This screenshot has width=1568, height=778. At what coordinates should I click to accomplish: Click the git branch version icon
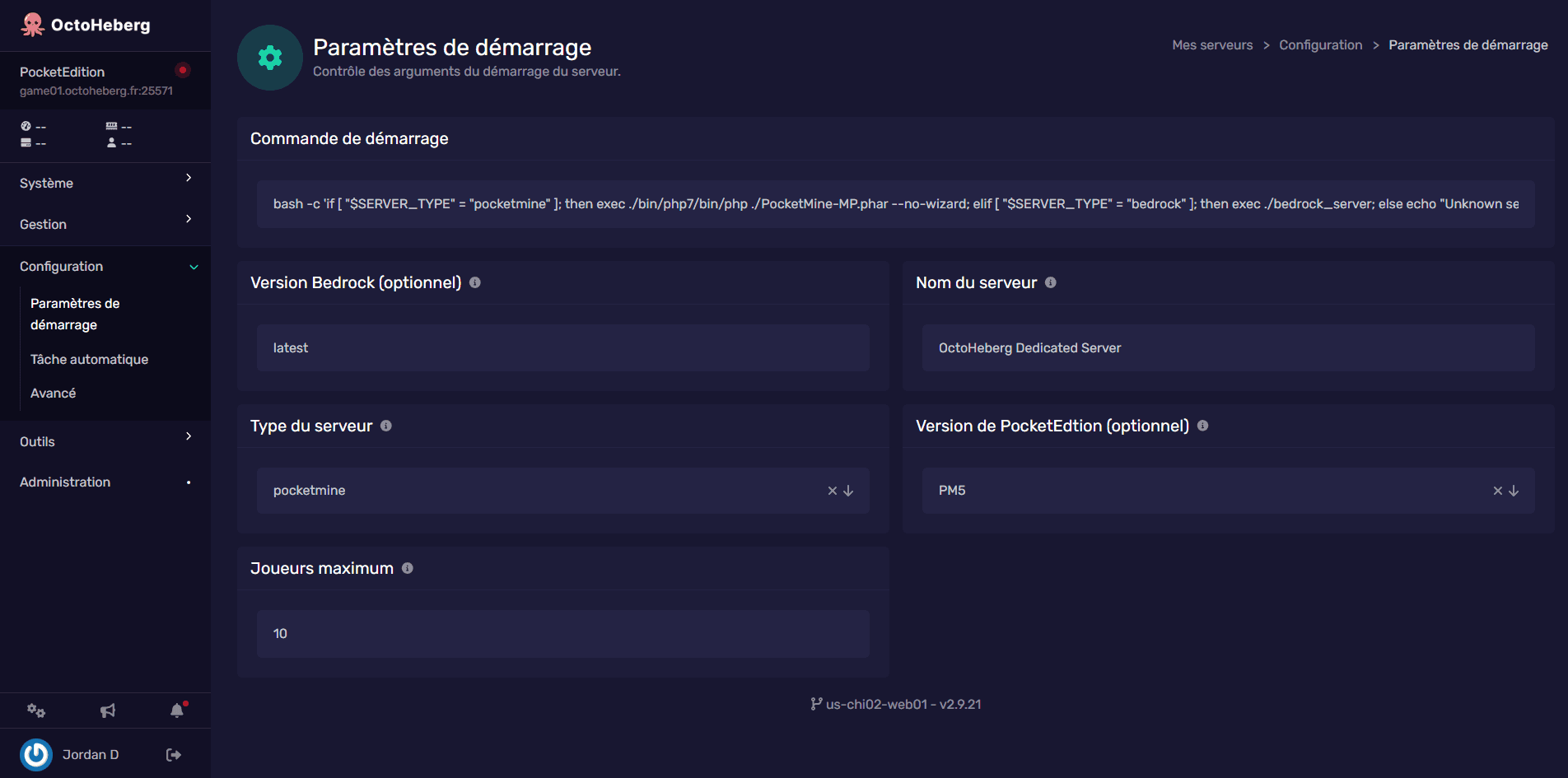click(x=816, y=704)
